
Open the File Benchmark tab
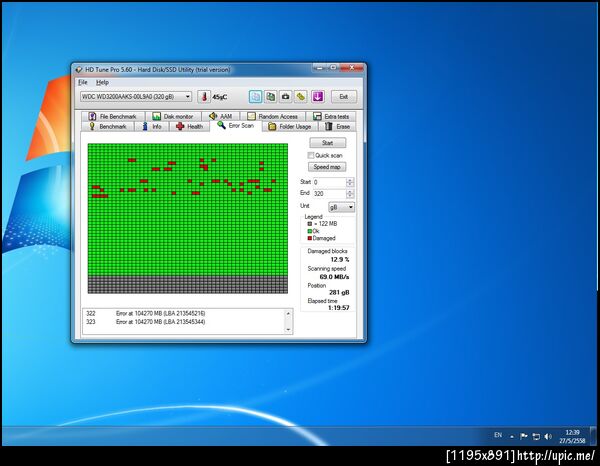(112, 116)
